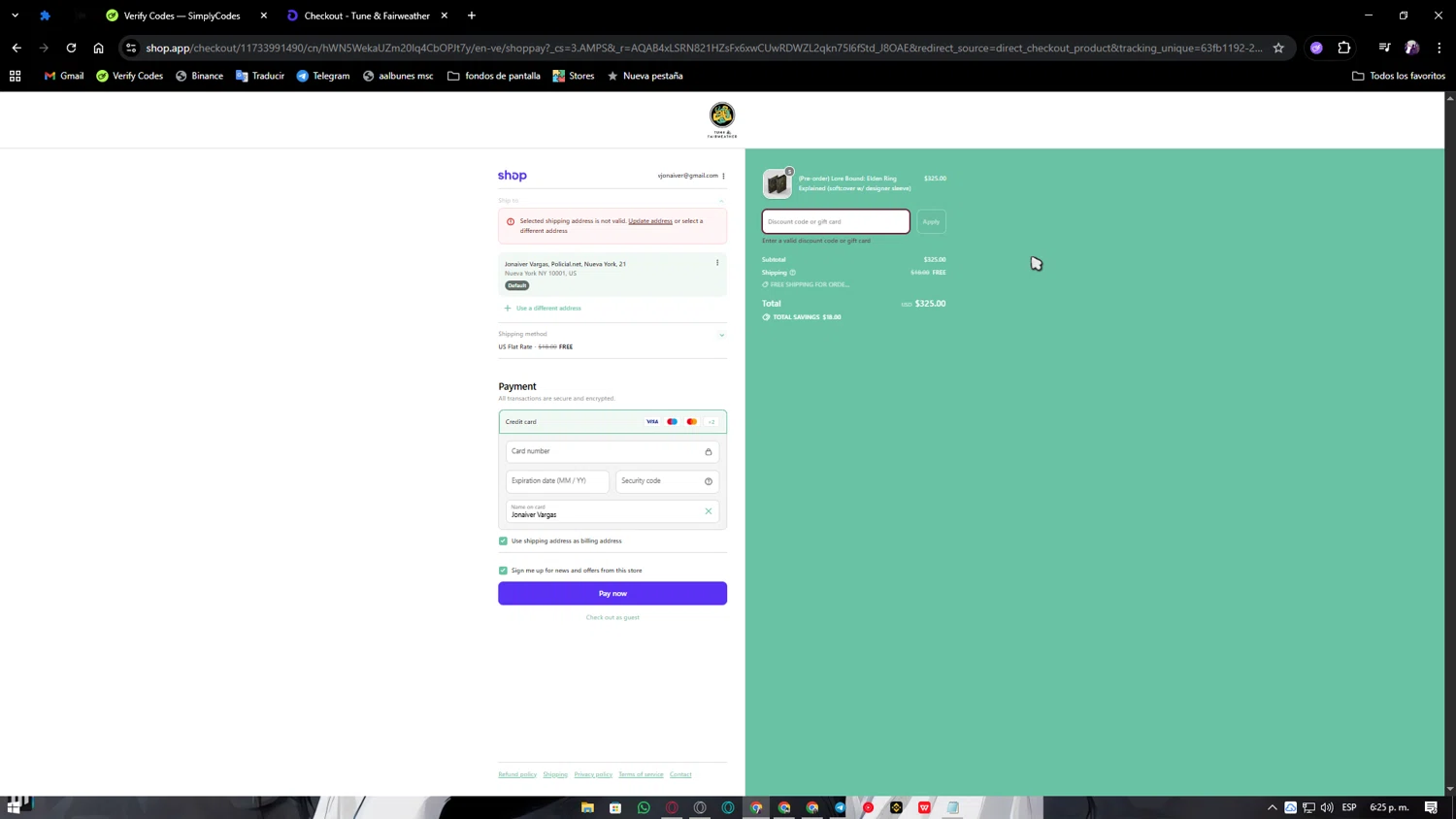Viewport: 1456px width, 819px height.
Task: Open the media control toolbar icon
Action: click(x=1385, y=48)
